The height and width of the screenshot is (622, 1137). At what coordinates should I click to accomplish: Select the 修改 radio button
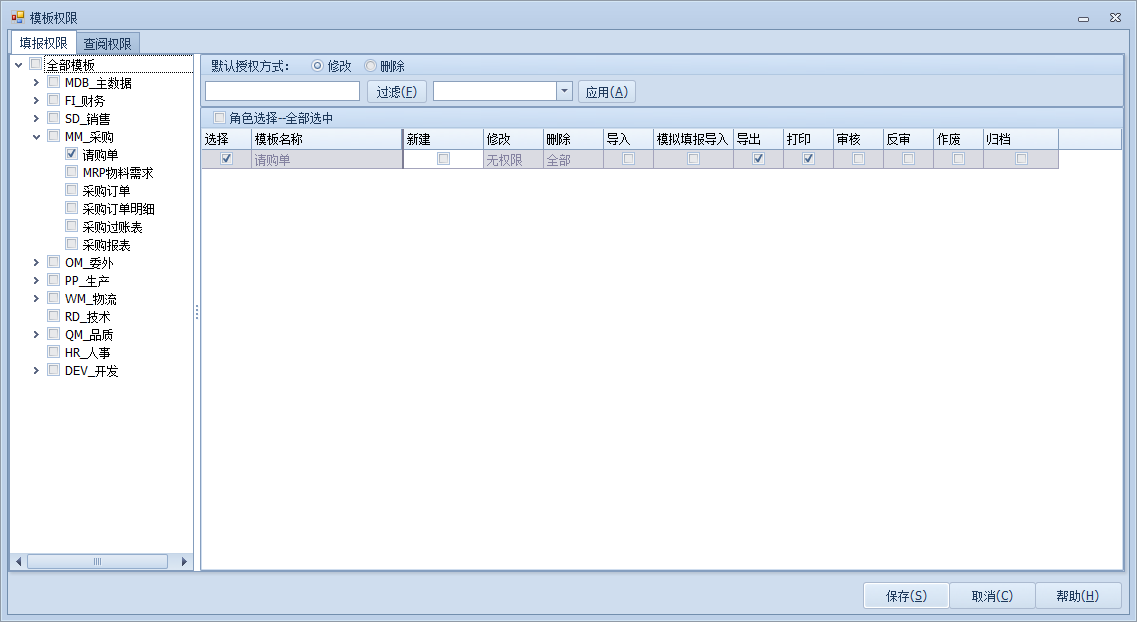318,66
